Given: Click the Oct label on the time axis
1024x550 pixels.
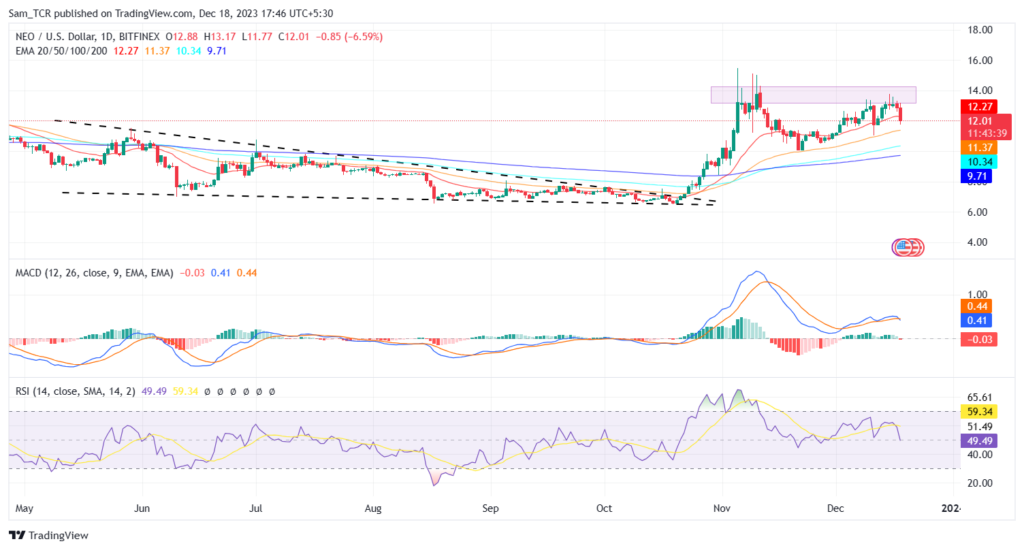Looking at the screenshot, I should [x=604, y=508].
